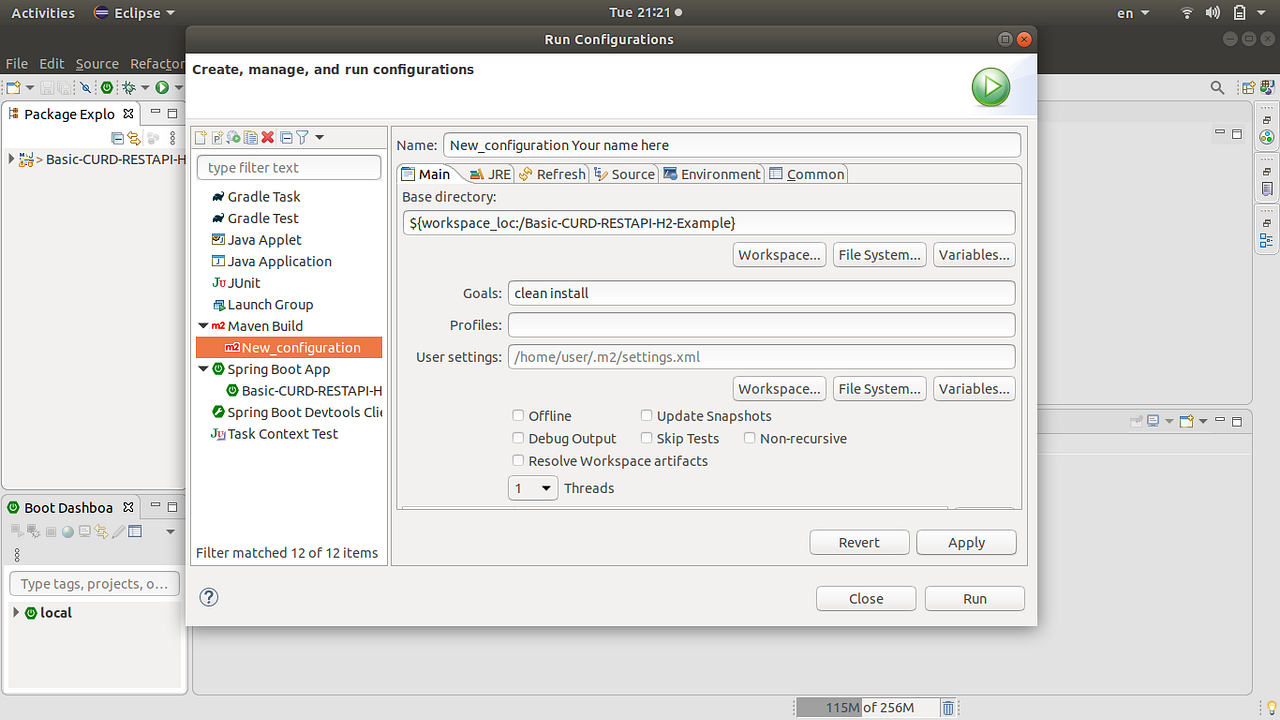Click the New wizard icon in Eclipse toolbar
Screen dimensions: 1280x720
[14, 88]
